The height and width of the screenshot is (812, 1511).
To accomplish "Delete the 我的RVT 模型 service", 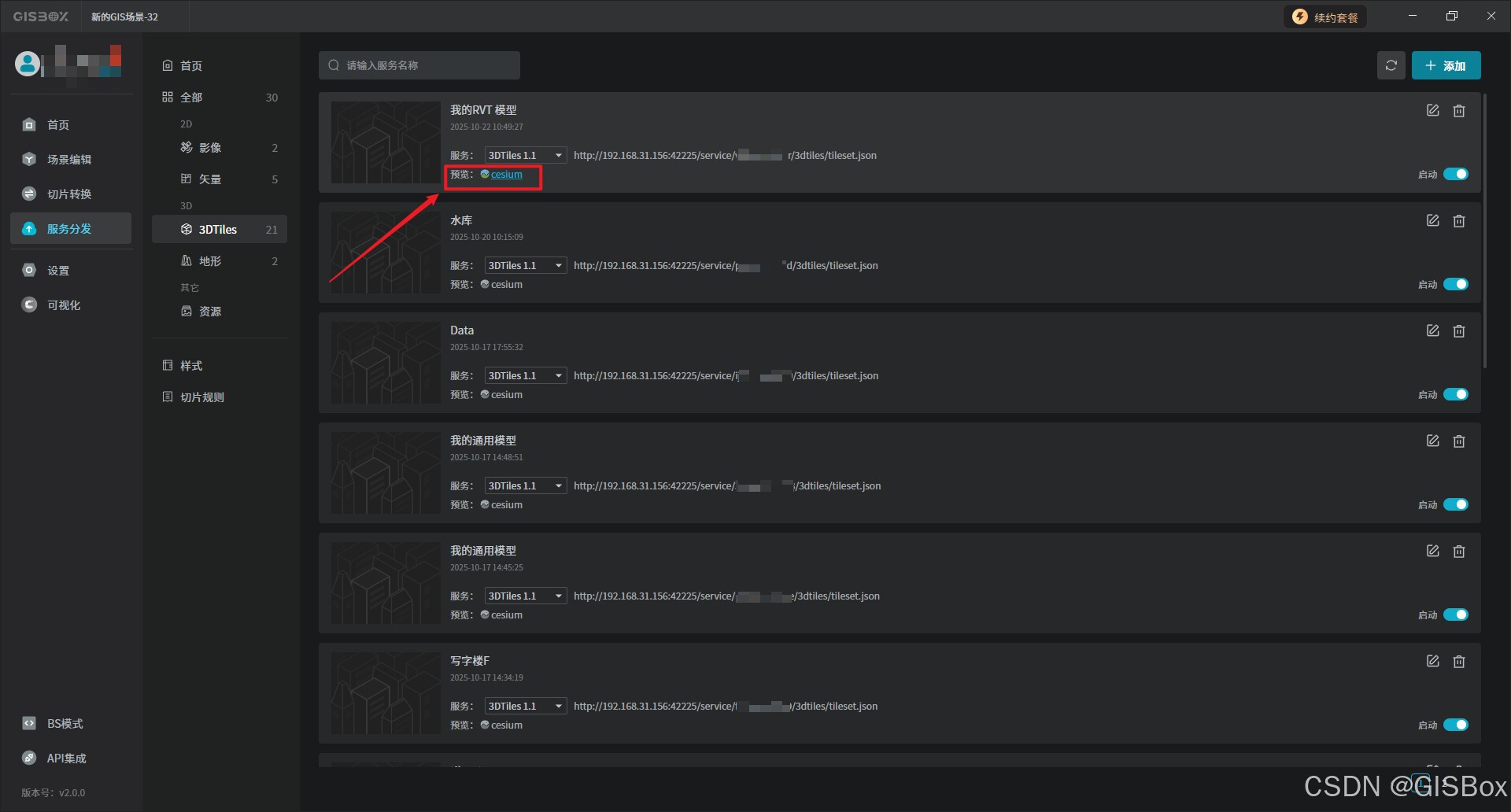I will [x=1459, y=110].
